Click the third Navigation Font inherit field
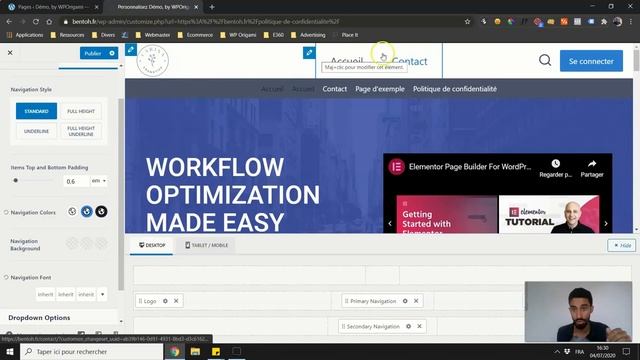The image size is (640, 360). 86,294
